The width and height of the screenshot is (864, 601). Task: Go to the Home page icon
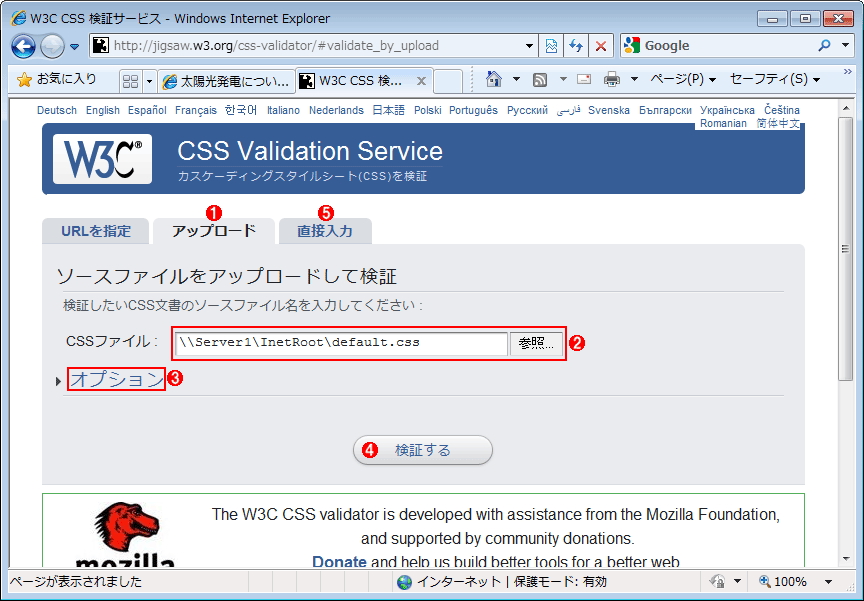tap(494, 79)
